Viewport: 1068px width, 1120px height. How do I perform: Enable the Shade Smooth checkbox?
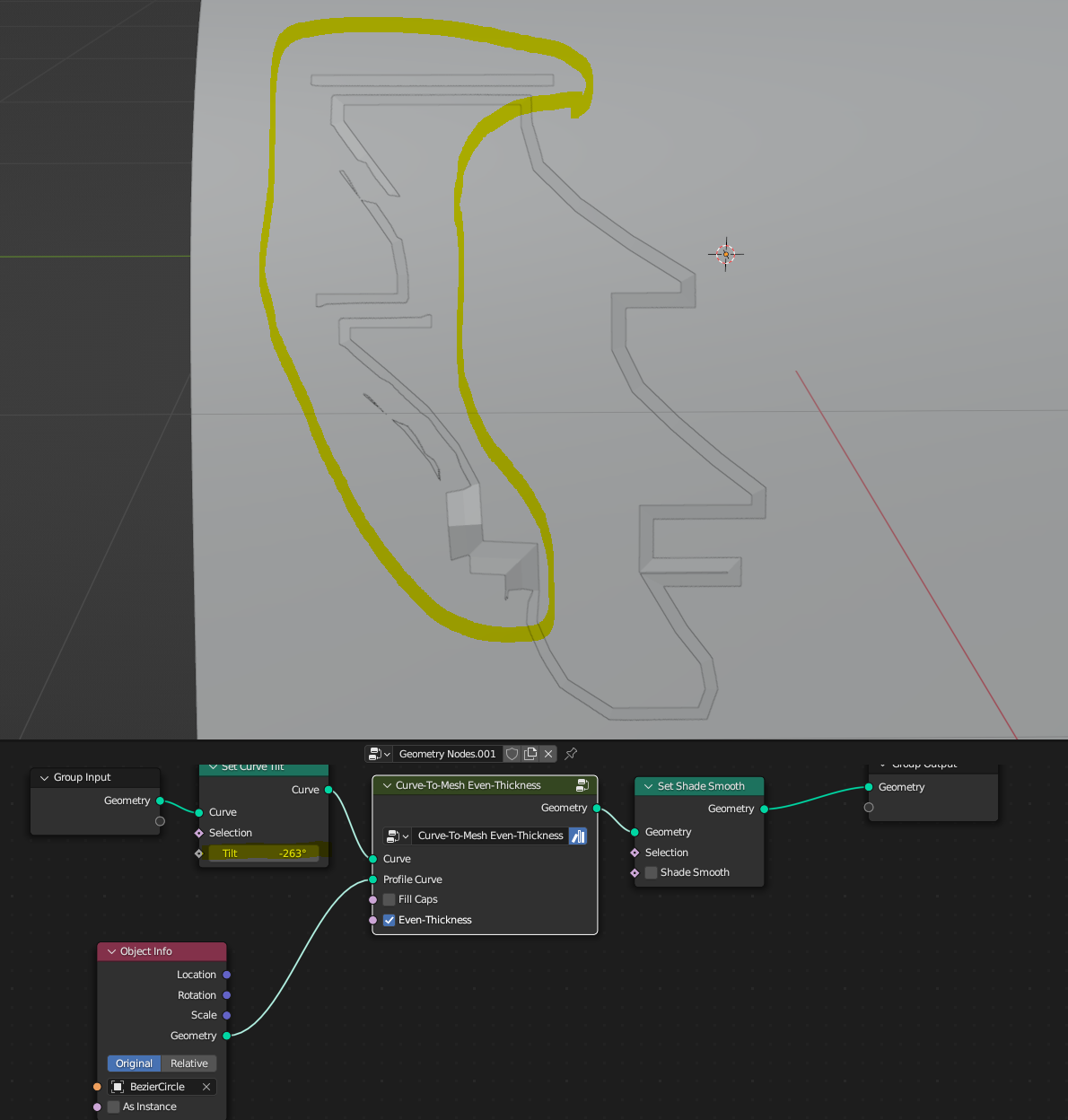click(x=652, y=872)
